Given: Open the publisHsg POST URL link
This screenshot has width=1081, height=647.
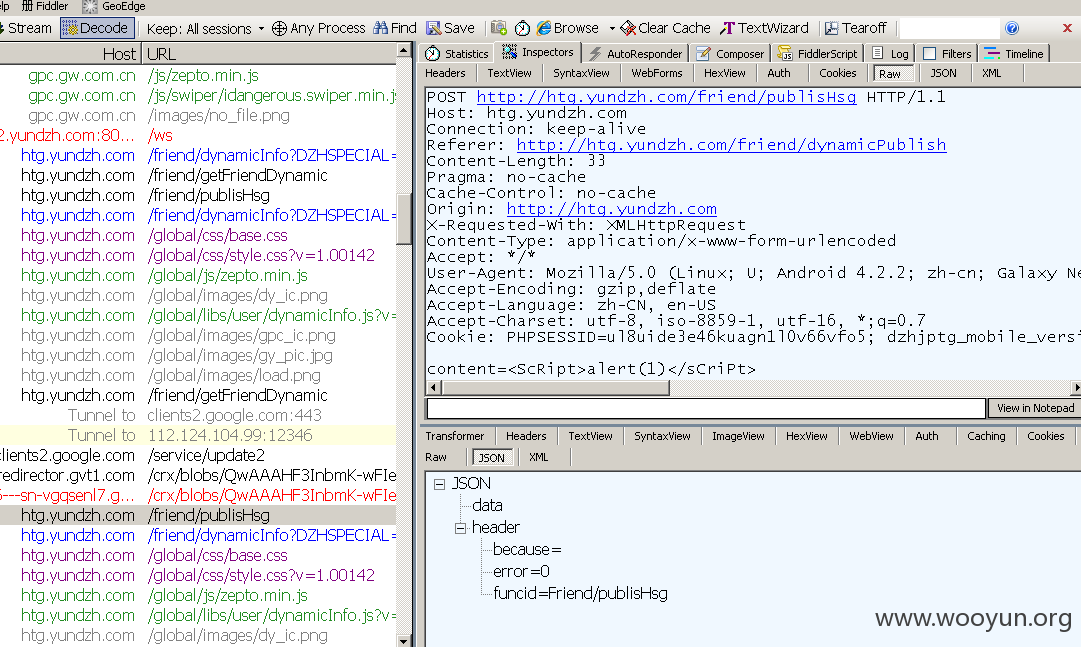Looking at the screenshot, I should pos(666,97).
